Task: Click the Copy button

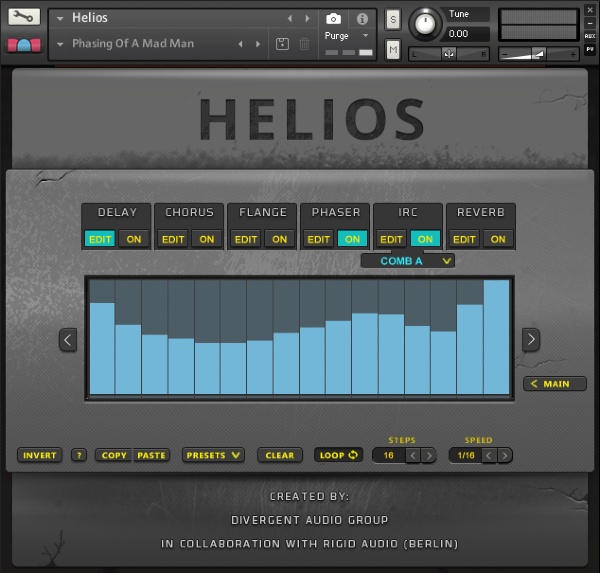Action: 114,455
